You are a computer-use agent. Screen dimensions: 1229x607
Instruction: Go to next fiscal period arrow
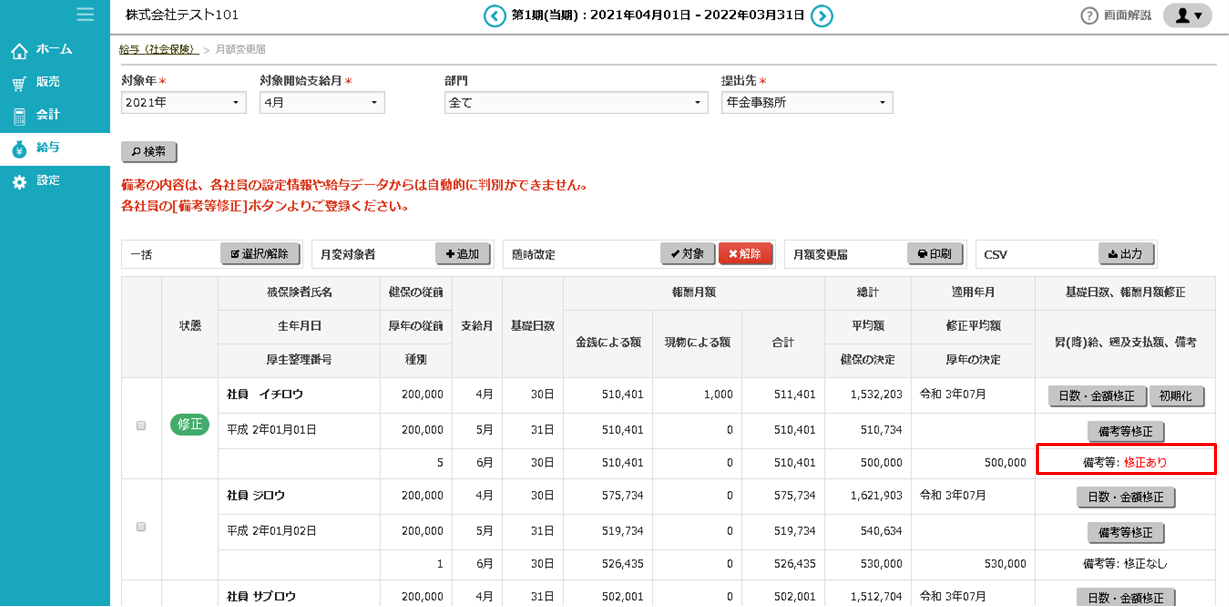click(x=822, y=15)
